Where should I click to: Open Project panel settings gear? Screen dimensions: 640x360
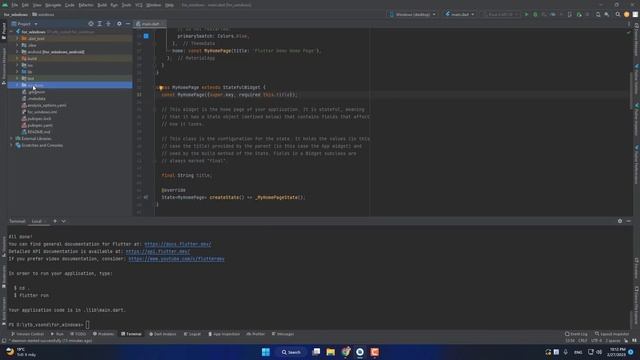pos(119,24)
